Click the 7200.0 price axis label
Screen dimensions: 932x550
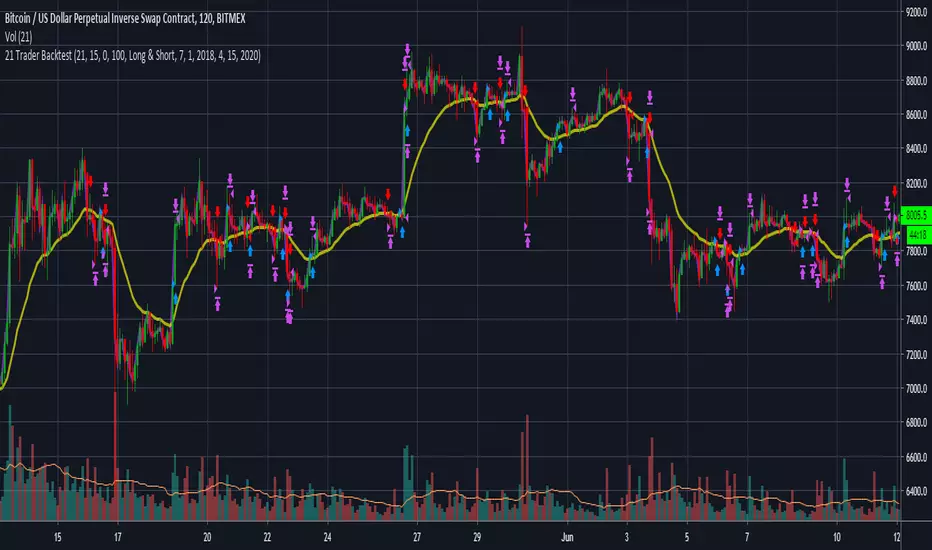[916, 354]
